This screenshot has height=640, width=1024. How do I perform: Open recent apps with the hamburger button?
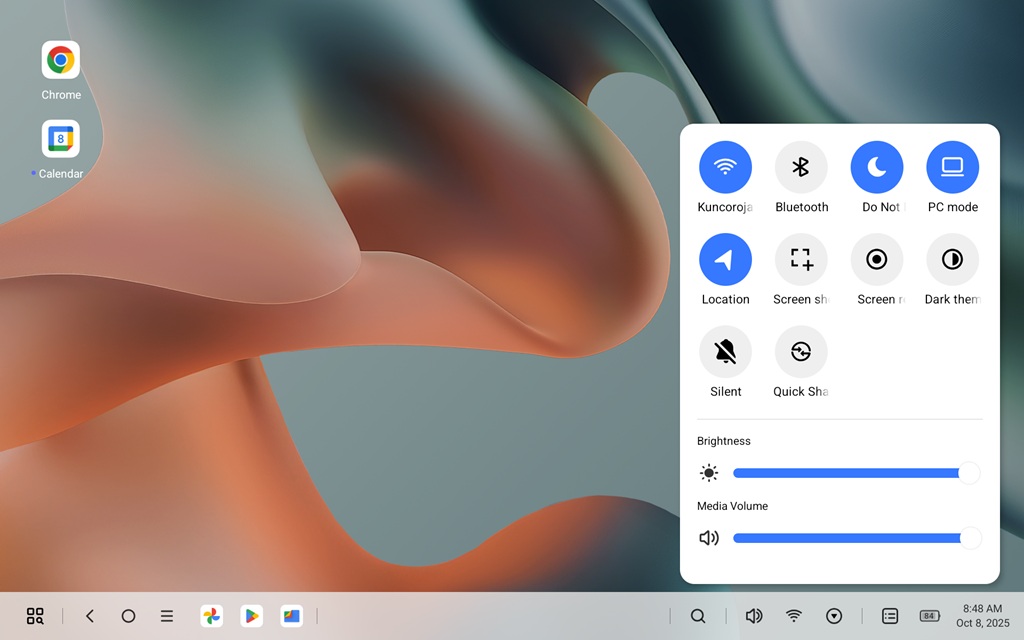(167, 616)
